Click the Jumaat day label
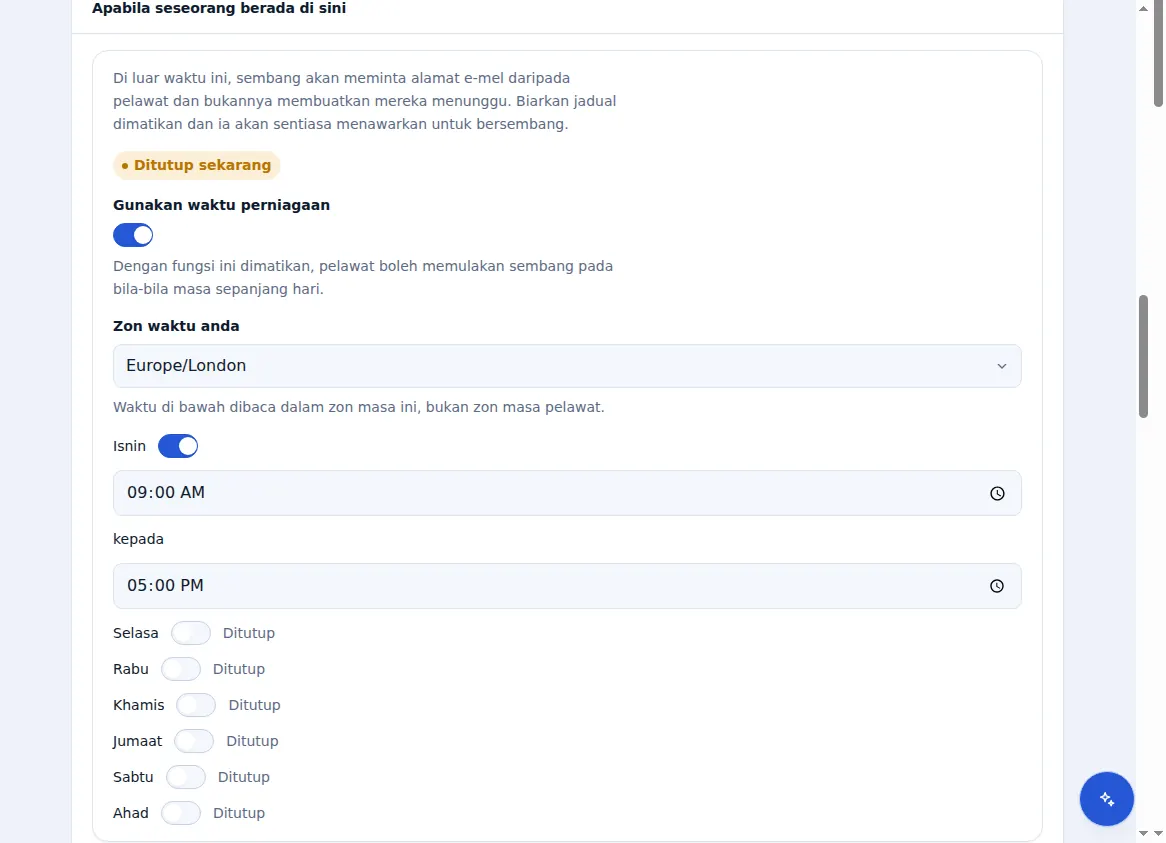The width and height of the screenshot is (1166, 843). pyautogui.click(x=138, y=741)
